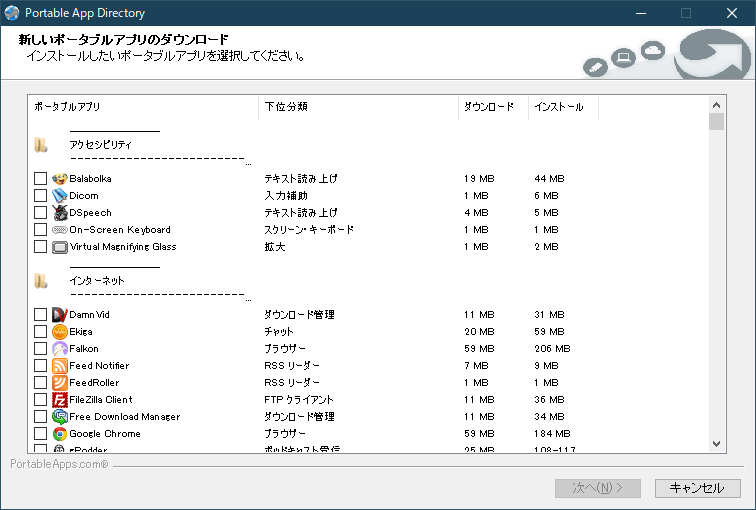Select the Feed Notifier app name

99,366
